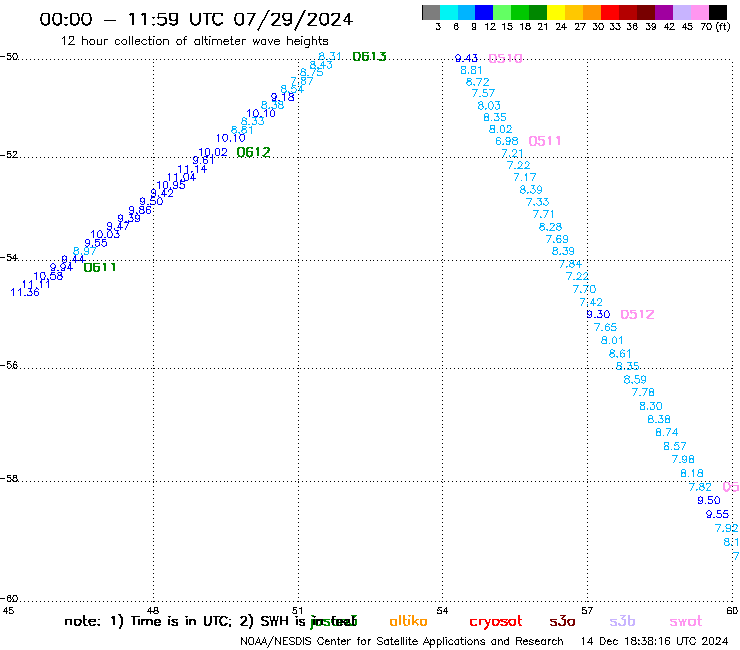Image resolution: width=740 pixels, height=650 pixels.
Task: Click pink time label 0512
Action: (637, 314)
